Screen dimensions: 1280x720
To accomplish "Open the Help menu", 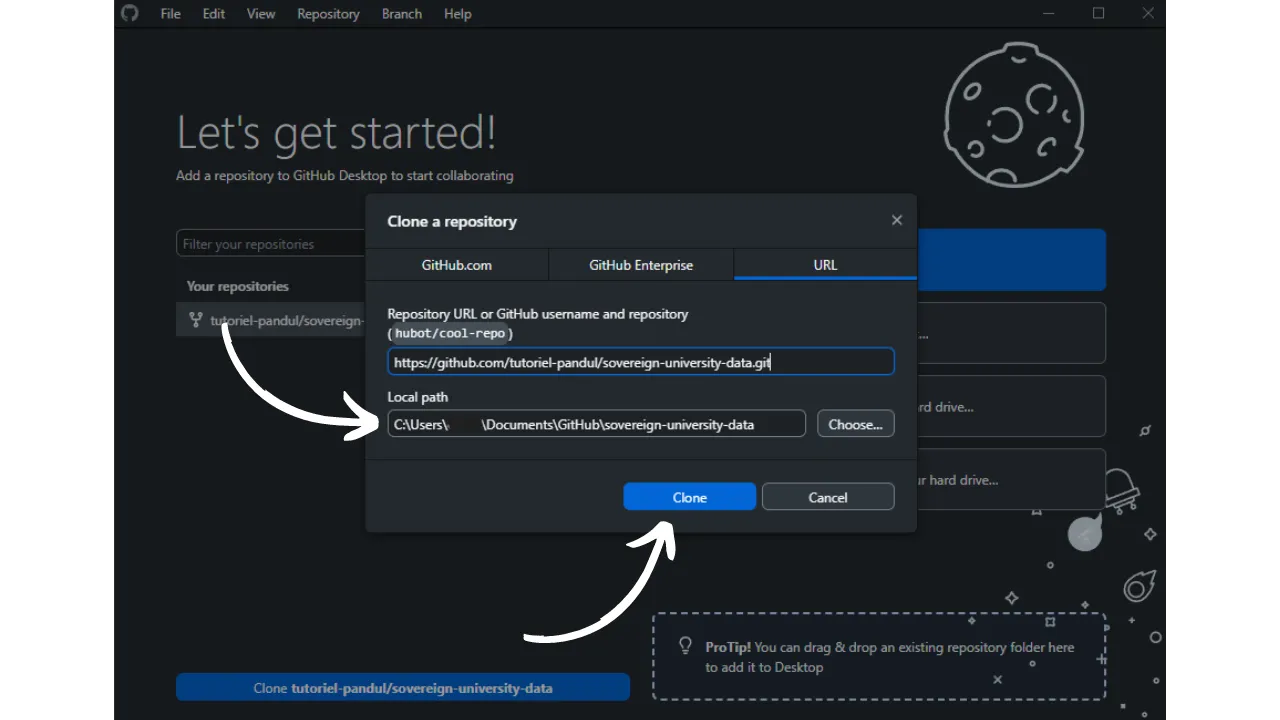I will pos(458,14).
